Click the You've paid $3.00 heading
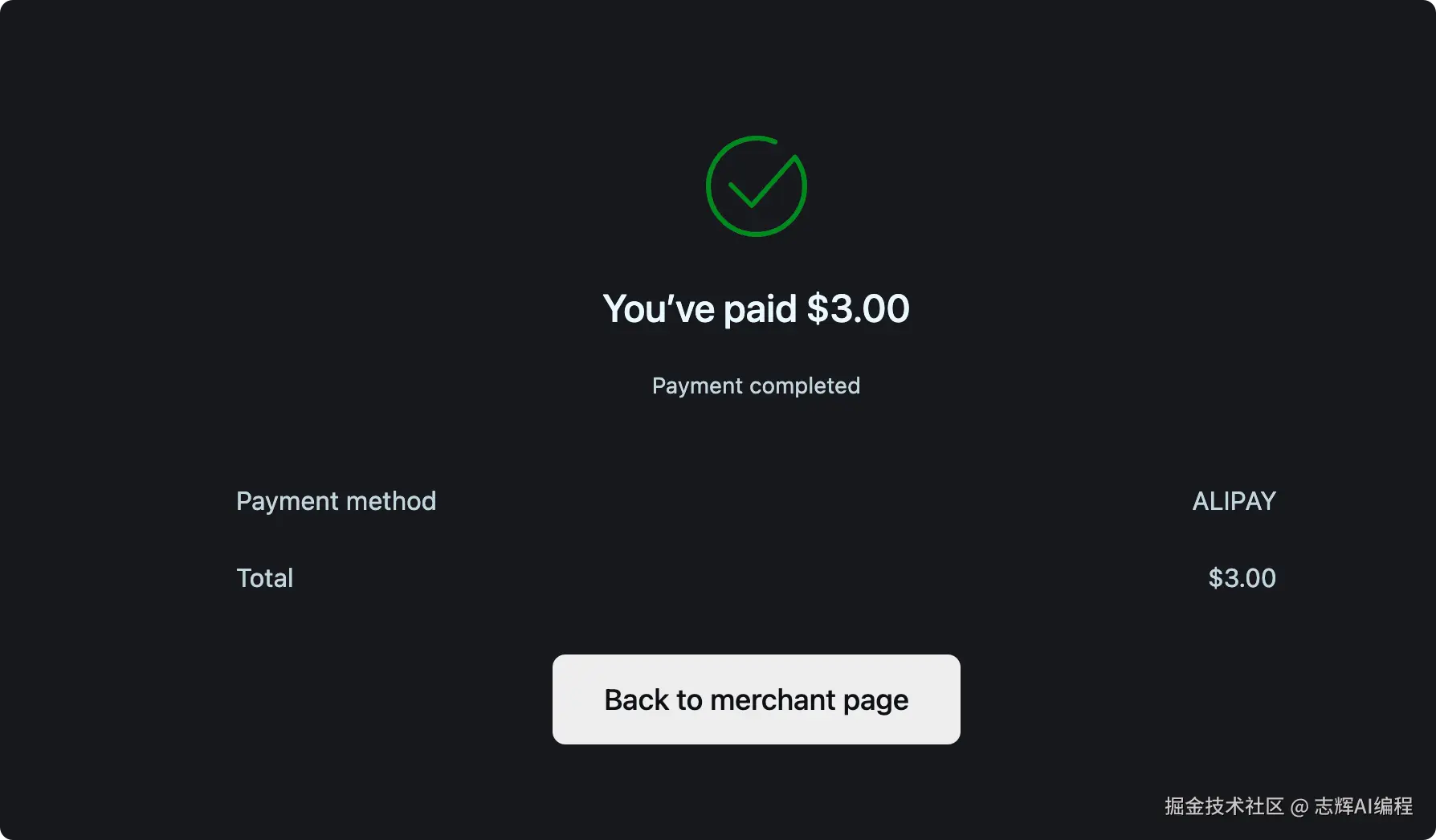The height and width of the screenshot is (840, 1436). coord(756,309)
